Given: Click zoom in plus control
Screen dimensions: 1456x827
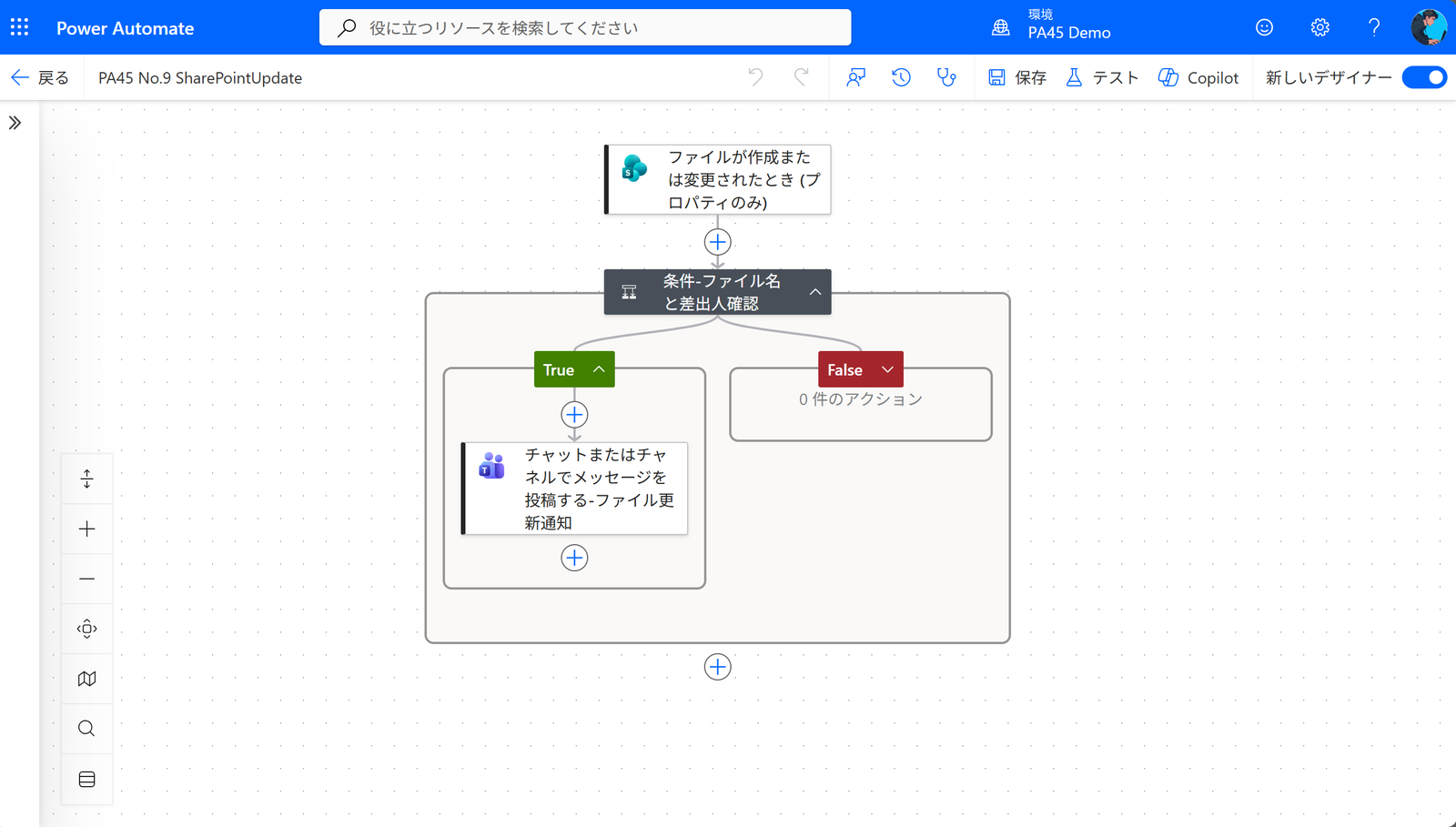Looking at the screenshot, I should [x=86, y=529].
